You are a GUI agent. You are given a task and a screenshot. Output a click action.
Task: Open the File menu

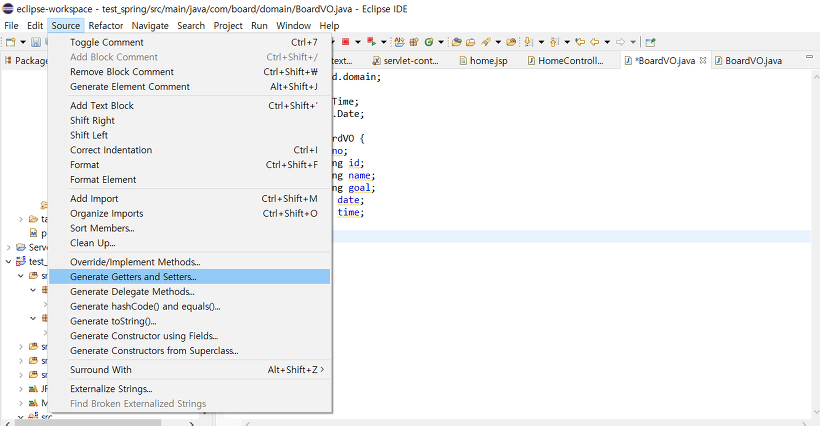(11, 26)
